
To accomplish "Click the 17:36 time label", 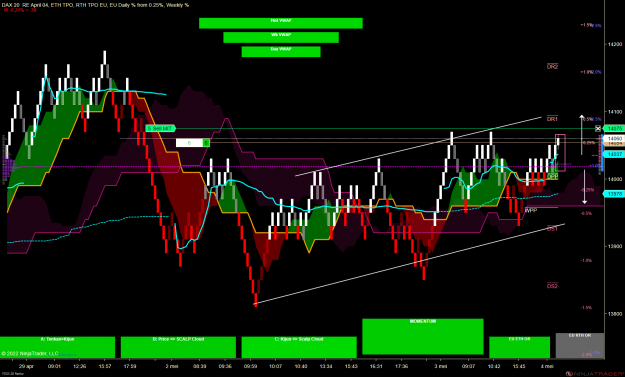I will coord(401,366).
